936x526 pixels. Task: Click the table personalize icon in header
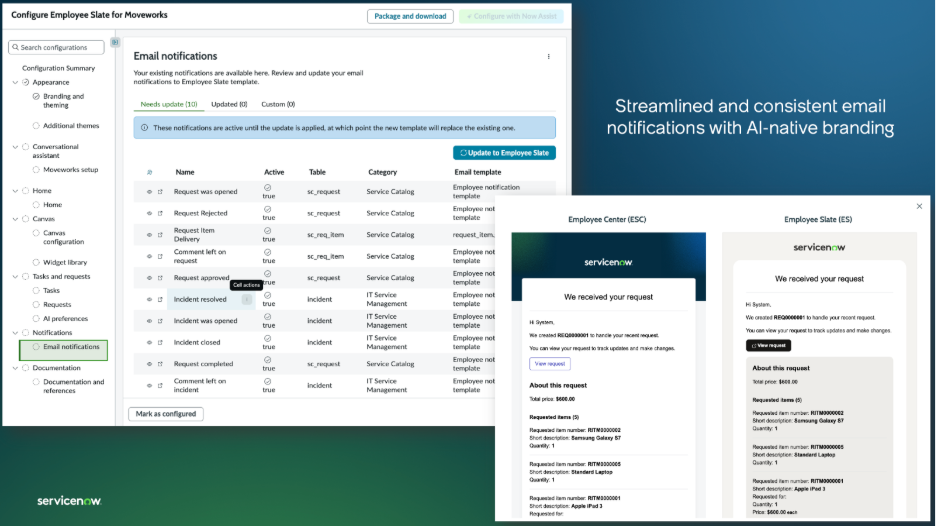pos(149,173)
